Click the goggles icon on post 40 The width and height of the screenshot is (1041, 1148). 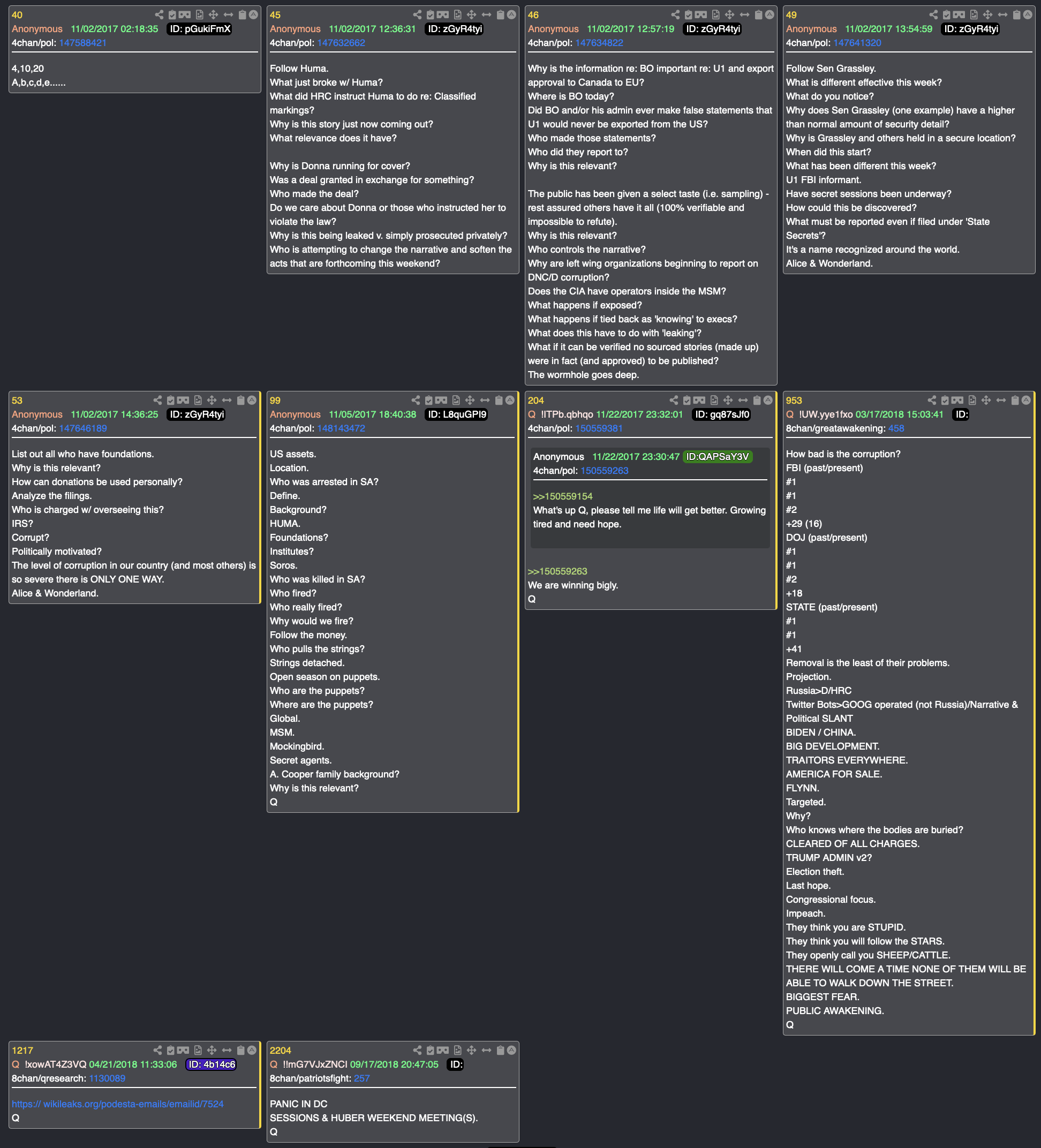[x=185, y=15]
